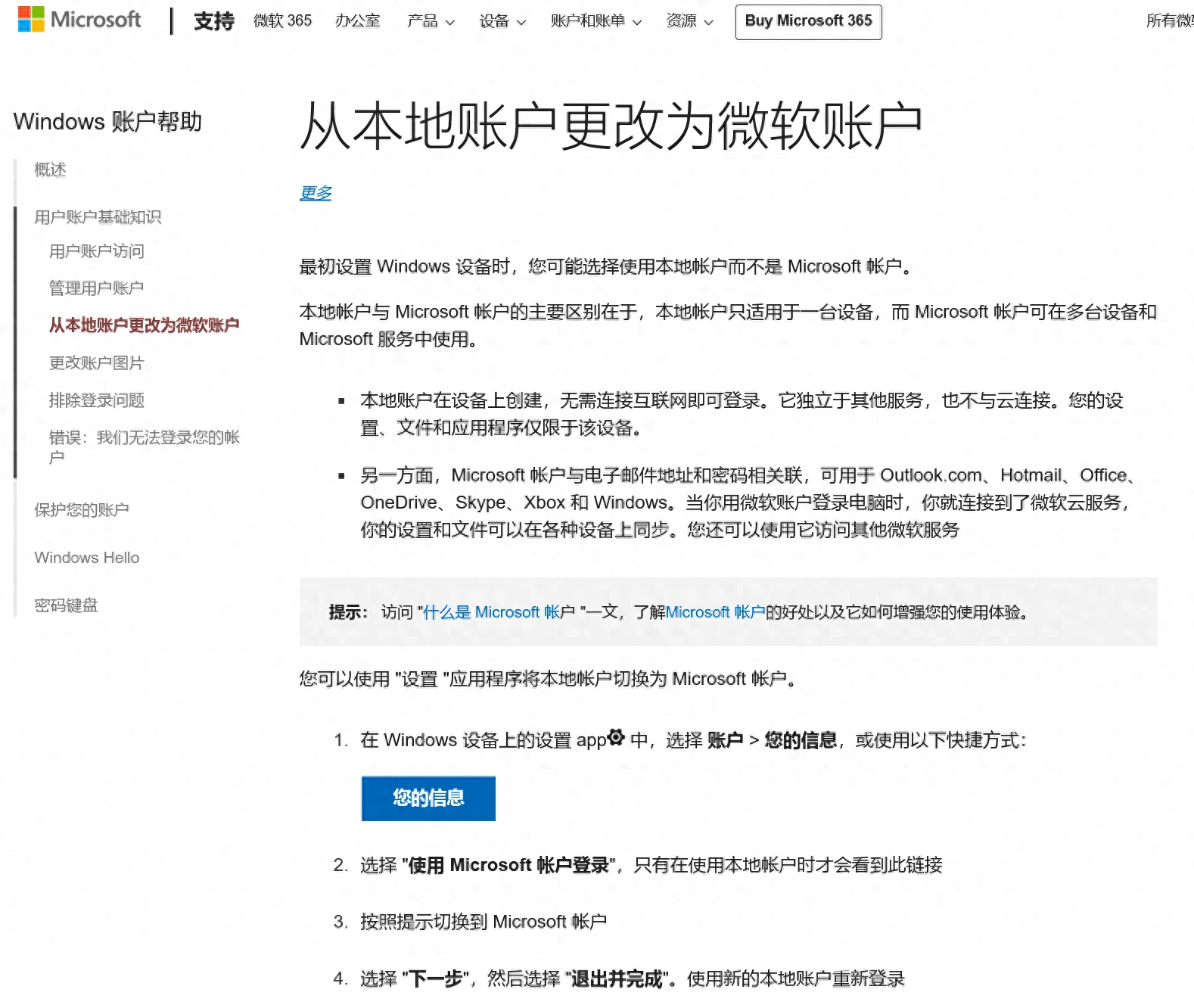The height and width of the screenshot is (1008, 1194).
Task: Open 排除登录问题 sidebar item
Action: (97, 400)
